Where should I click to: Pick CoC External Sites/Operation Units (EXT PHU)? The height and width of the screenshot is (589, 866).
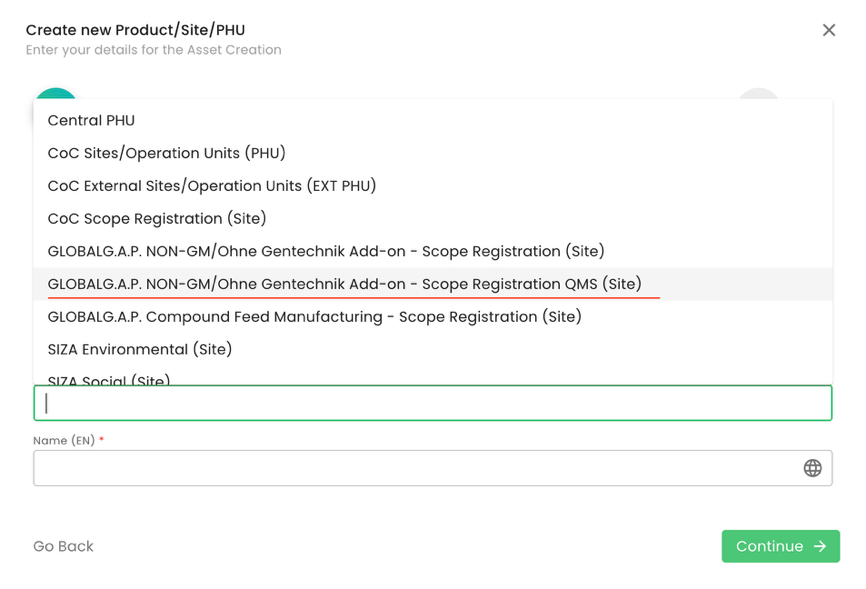(x=212, y=186)
